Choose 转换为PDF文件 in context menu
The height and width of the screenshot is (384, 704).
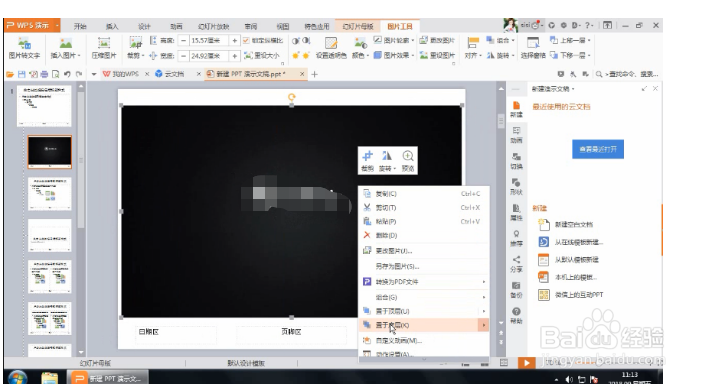pos(423,282)
